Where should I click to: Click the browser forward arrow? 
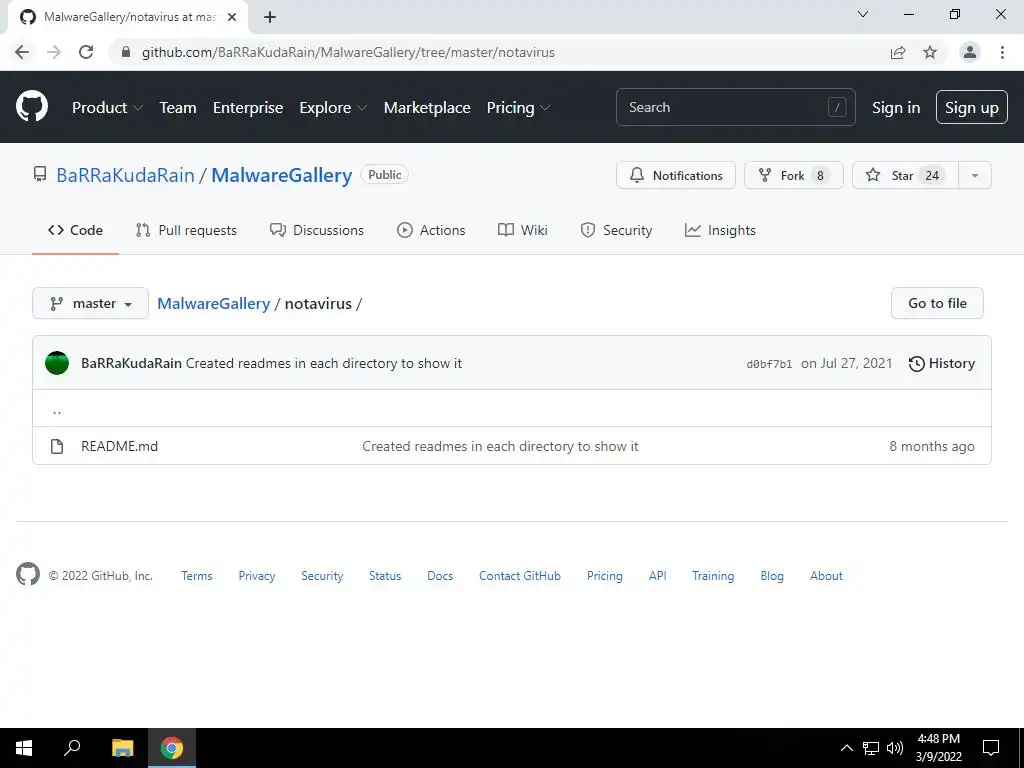coord(54,52)
